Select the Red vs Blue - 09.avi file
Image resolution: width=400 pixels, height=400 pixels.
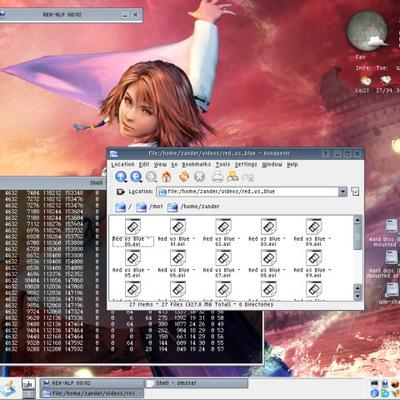click(314, 264)
